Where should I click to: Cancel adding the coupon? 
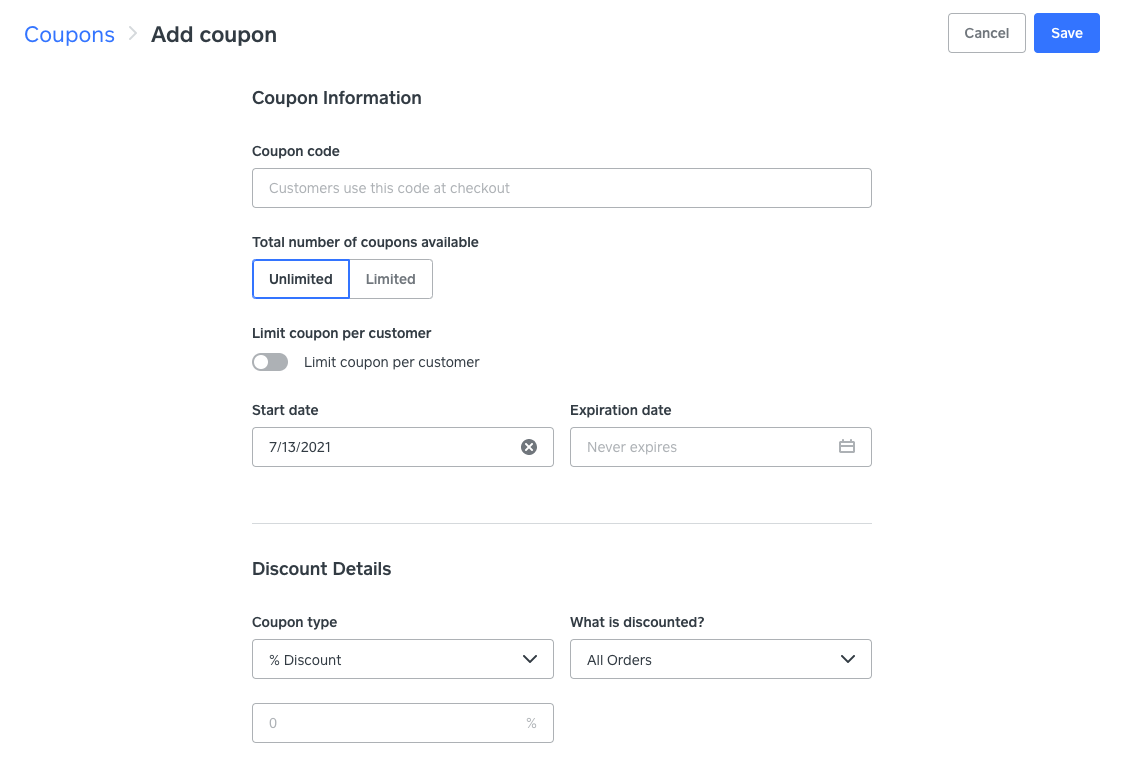986,33
